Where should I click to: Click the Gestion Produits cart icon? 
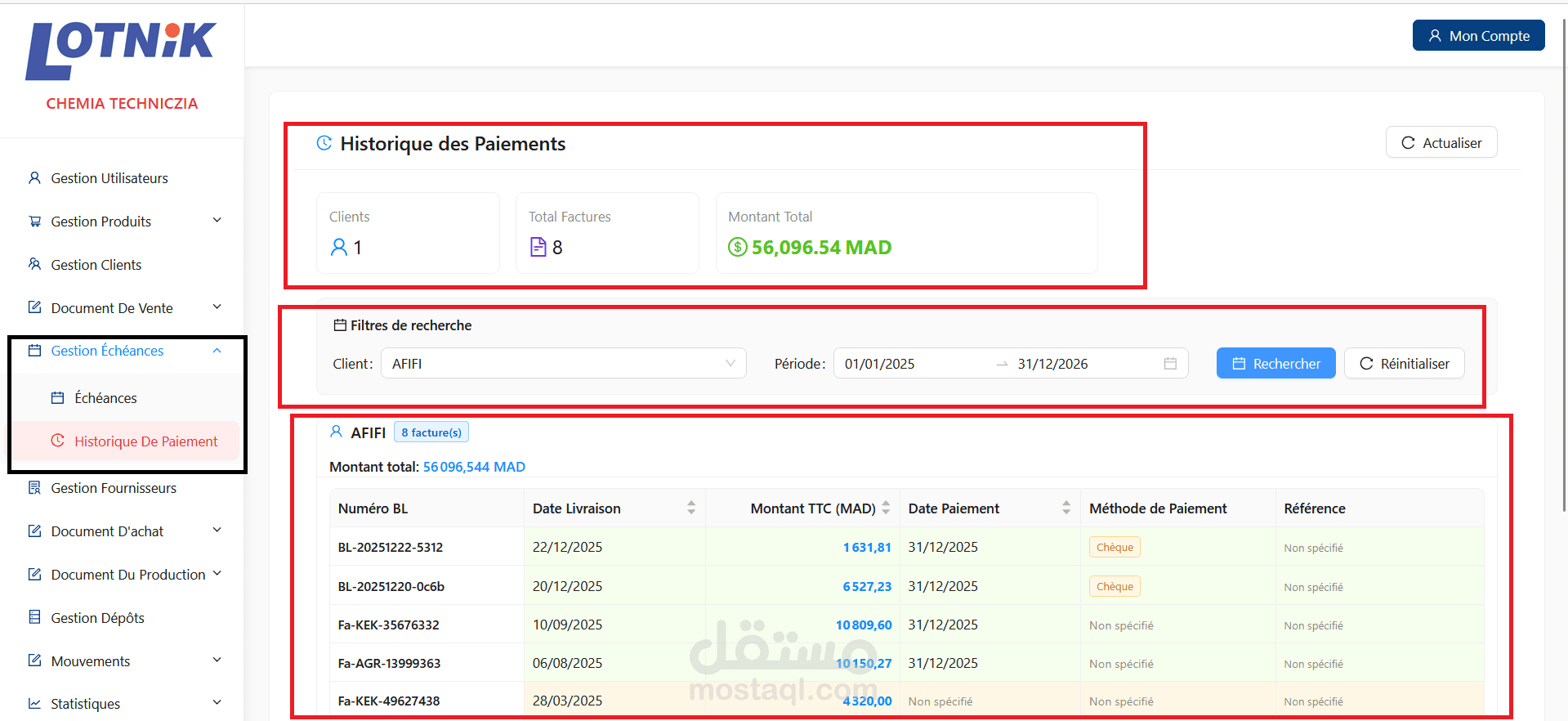(x=34, y=221)
